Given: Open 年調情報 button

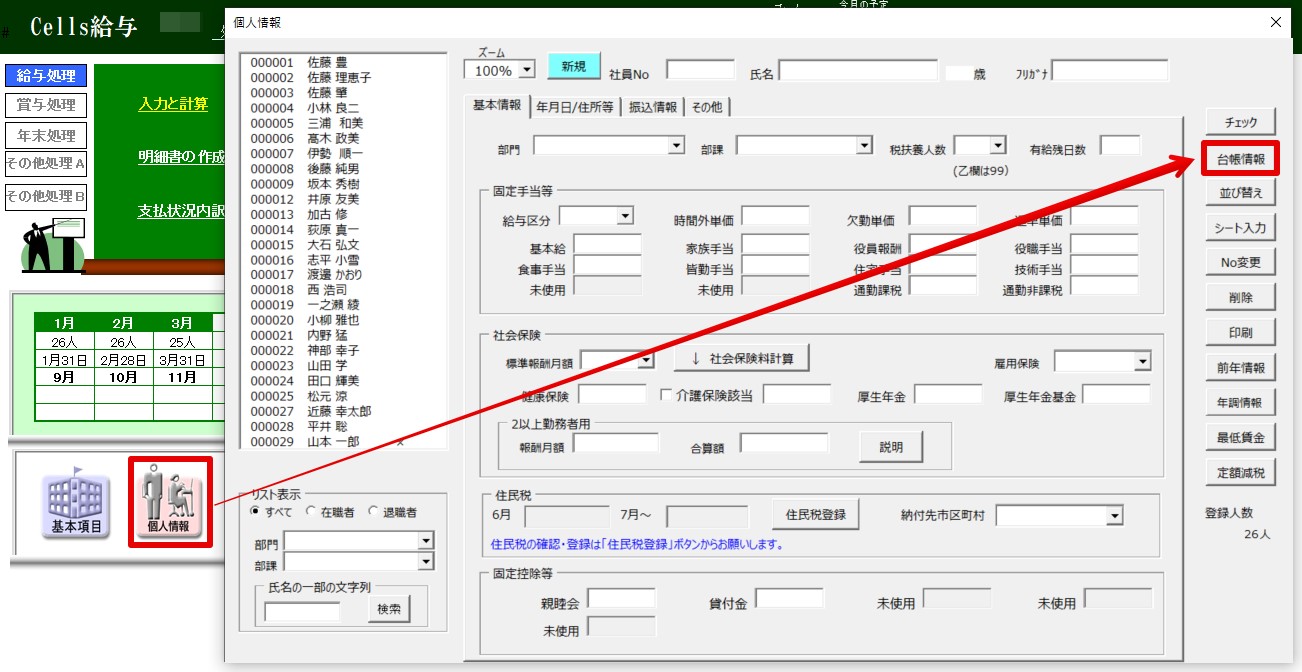Looking at the screenshot, I should pos(1241,403).
